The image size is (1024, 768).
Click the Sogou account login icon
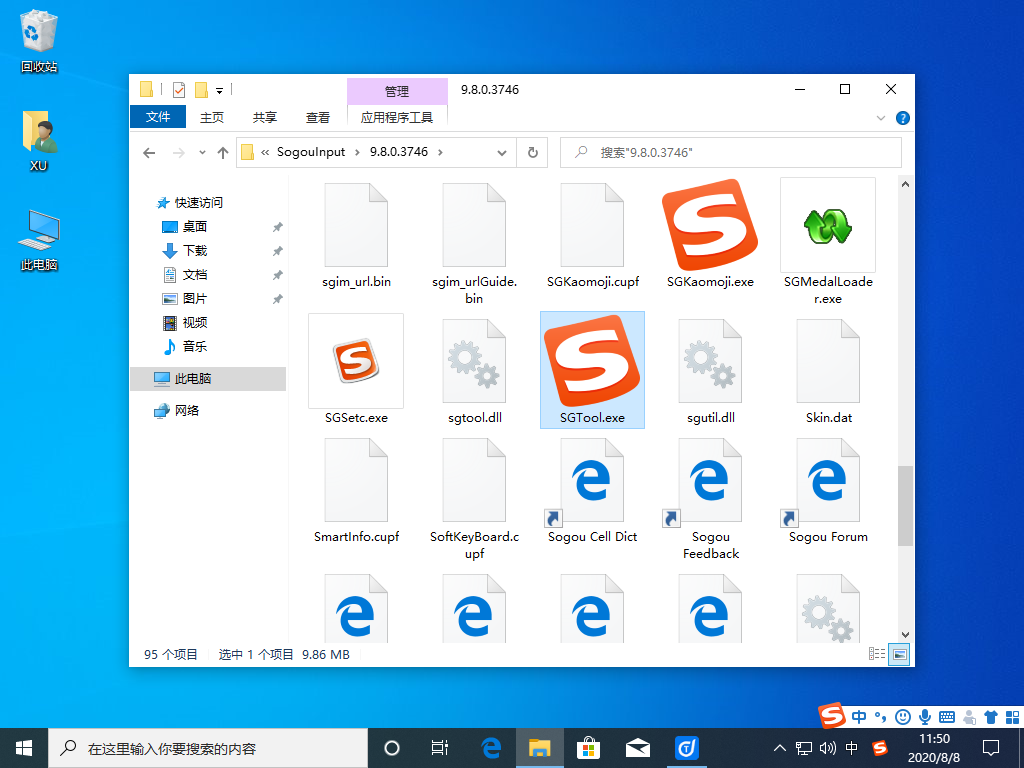968,716
